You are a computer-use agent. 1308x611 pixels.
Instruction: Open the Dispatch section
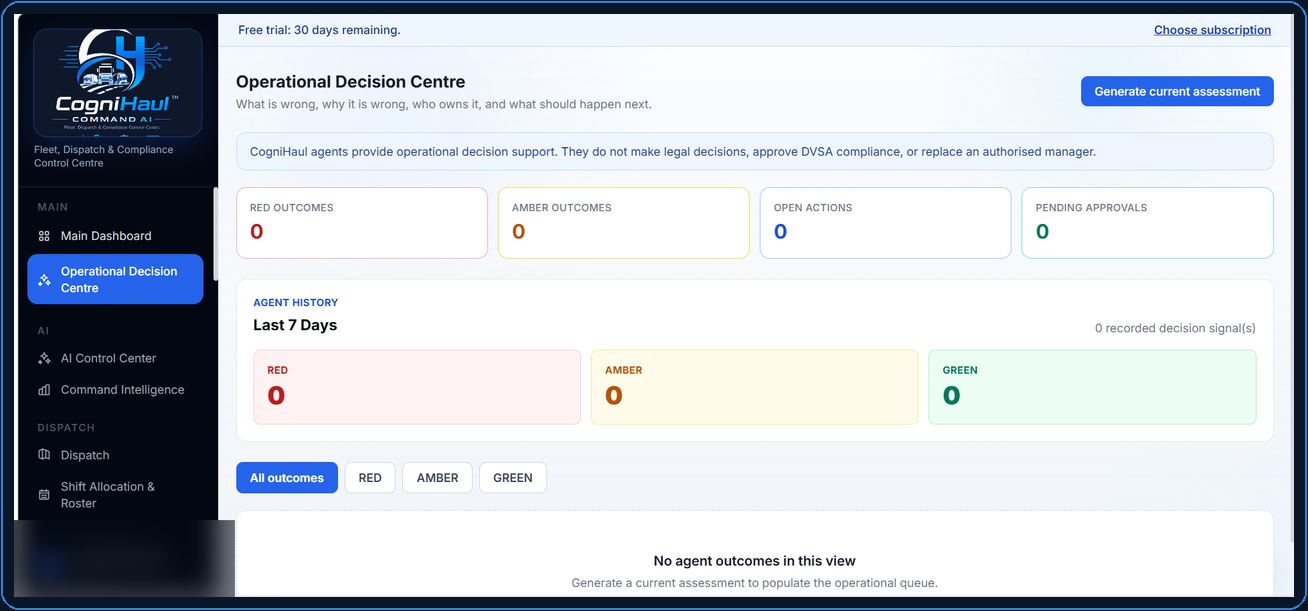click(115, 455)
